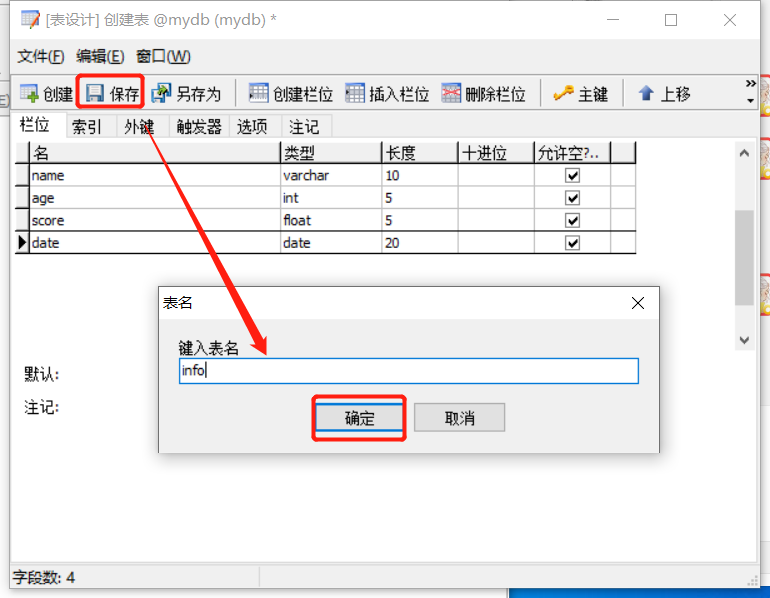Confirm table name with 确定 button
The height and width of the screenshot is (598, 770).
(359, 418)
